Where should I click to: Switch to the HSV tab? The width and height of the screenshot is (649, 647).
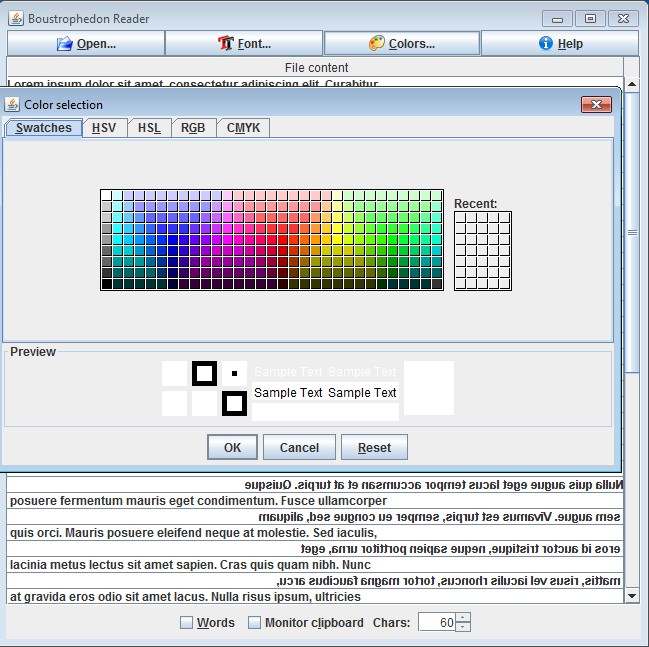(x=104, y=128)
